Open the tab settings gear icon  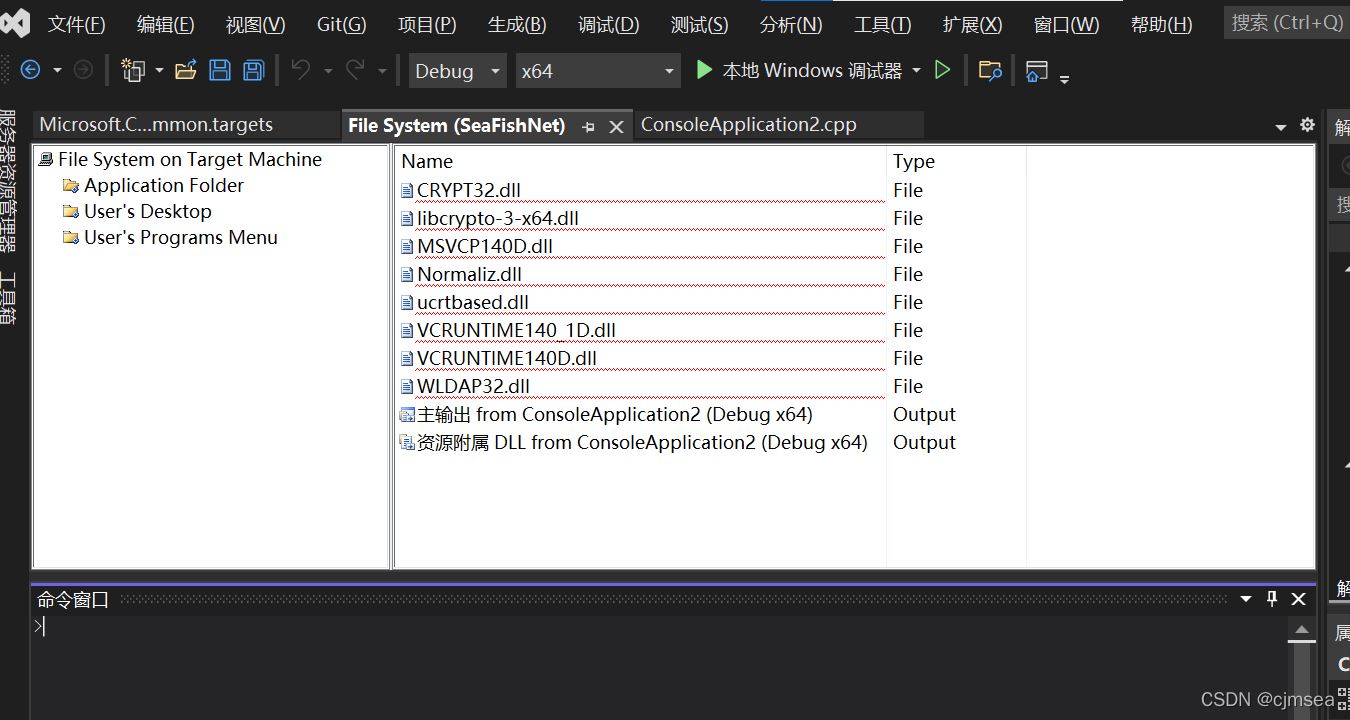click(1307, 125)
